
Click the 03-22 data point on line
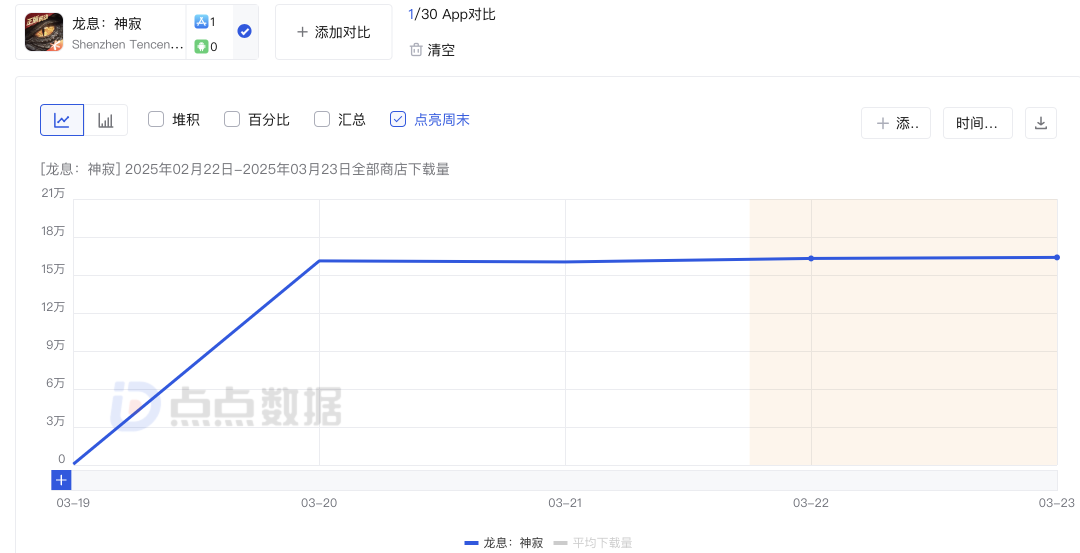coord(811,258)
